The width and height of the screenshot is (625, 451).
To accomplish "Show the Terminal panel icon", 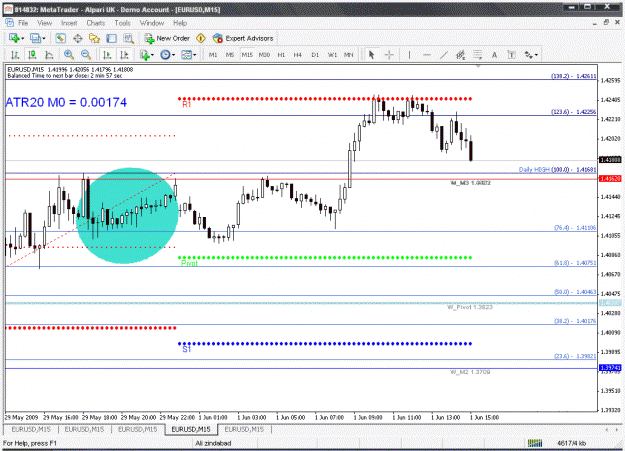I will [111, 38].
